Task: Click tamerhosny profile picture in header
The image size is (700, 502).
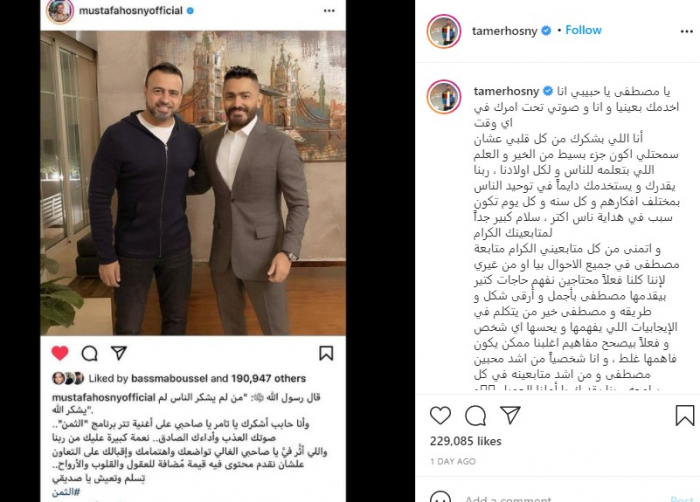Action: tap(444, 31)
